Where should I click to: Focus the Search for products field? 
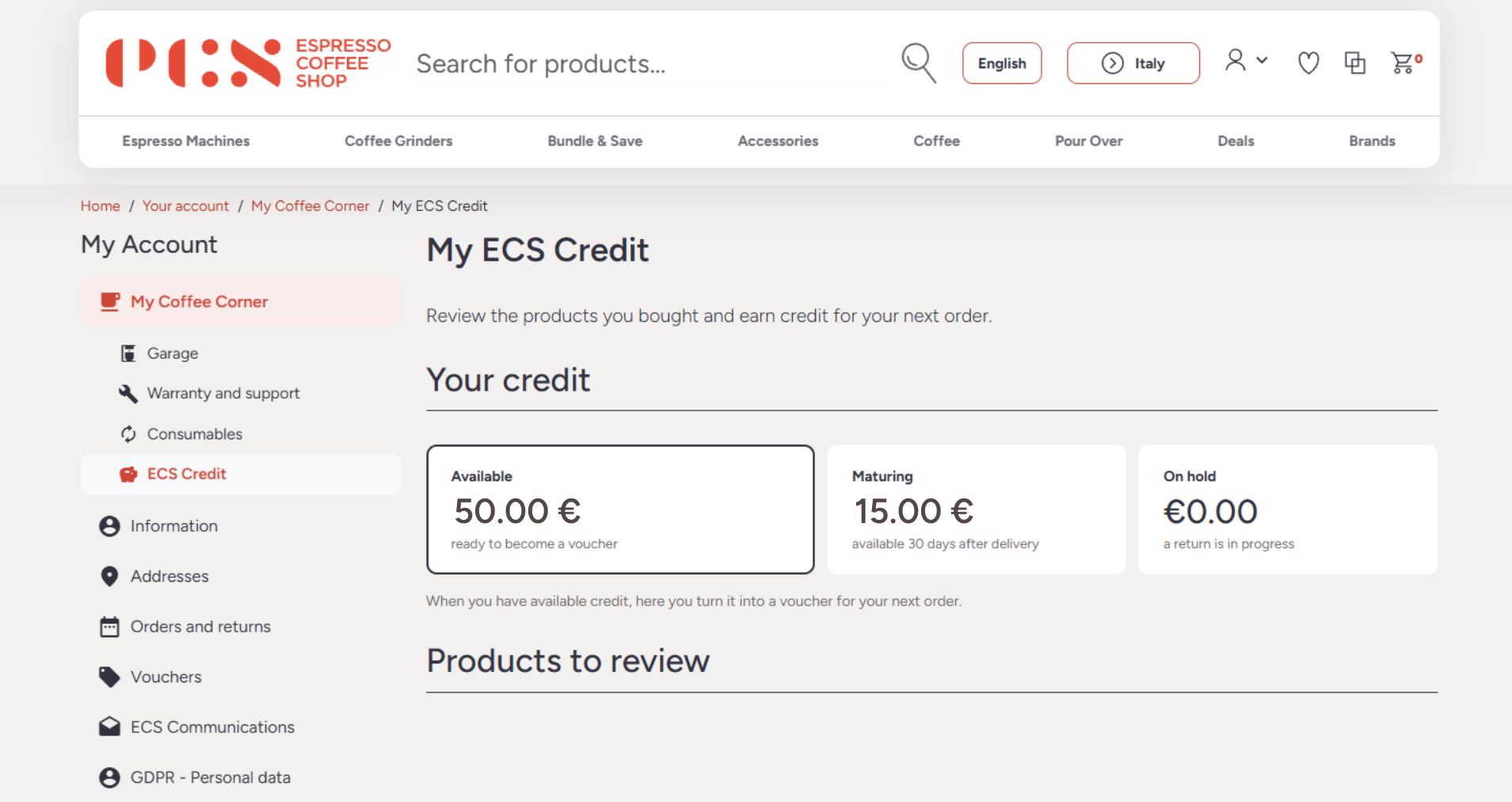pyautogui.click(x=653, y=64)
